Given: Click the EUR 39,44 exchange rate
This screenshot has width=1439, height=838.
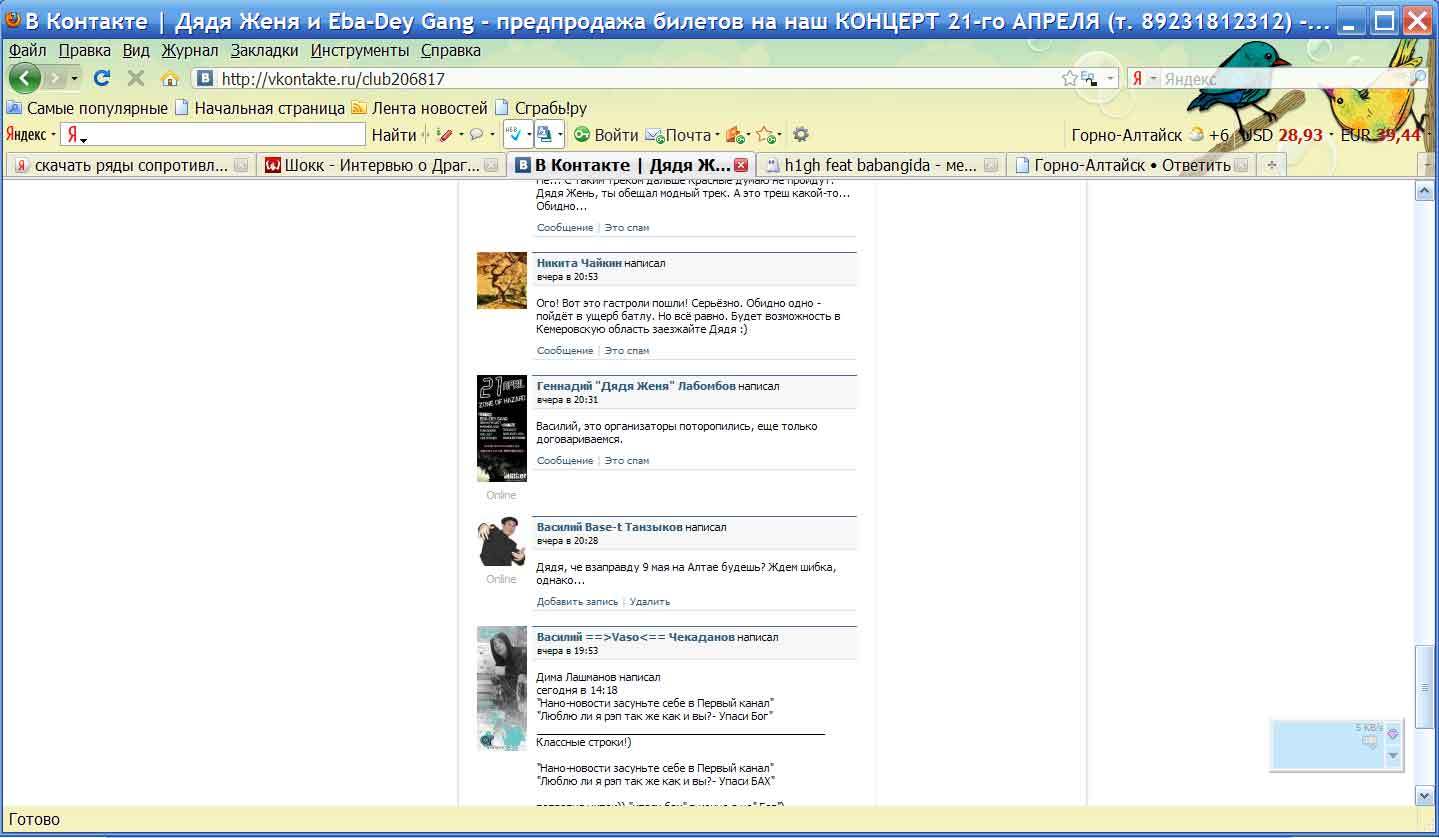Looking at the screenshot, I should pos(1382,135).
